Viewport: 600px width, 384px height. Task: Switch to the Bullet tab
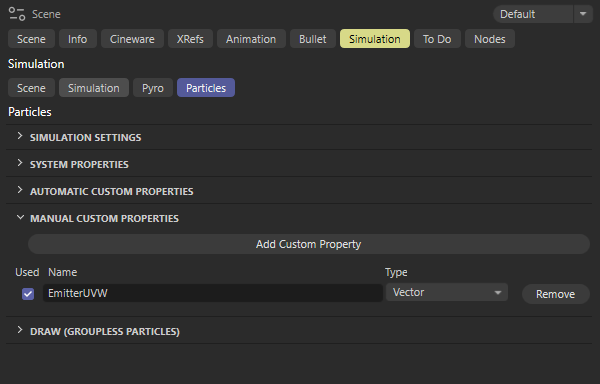click(313, 39)
